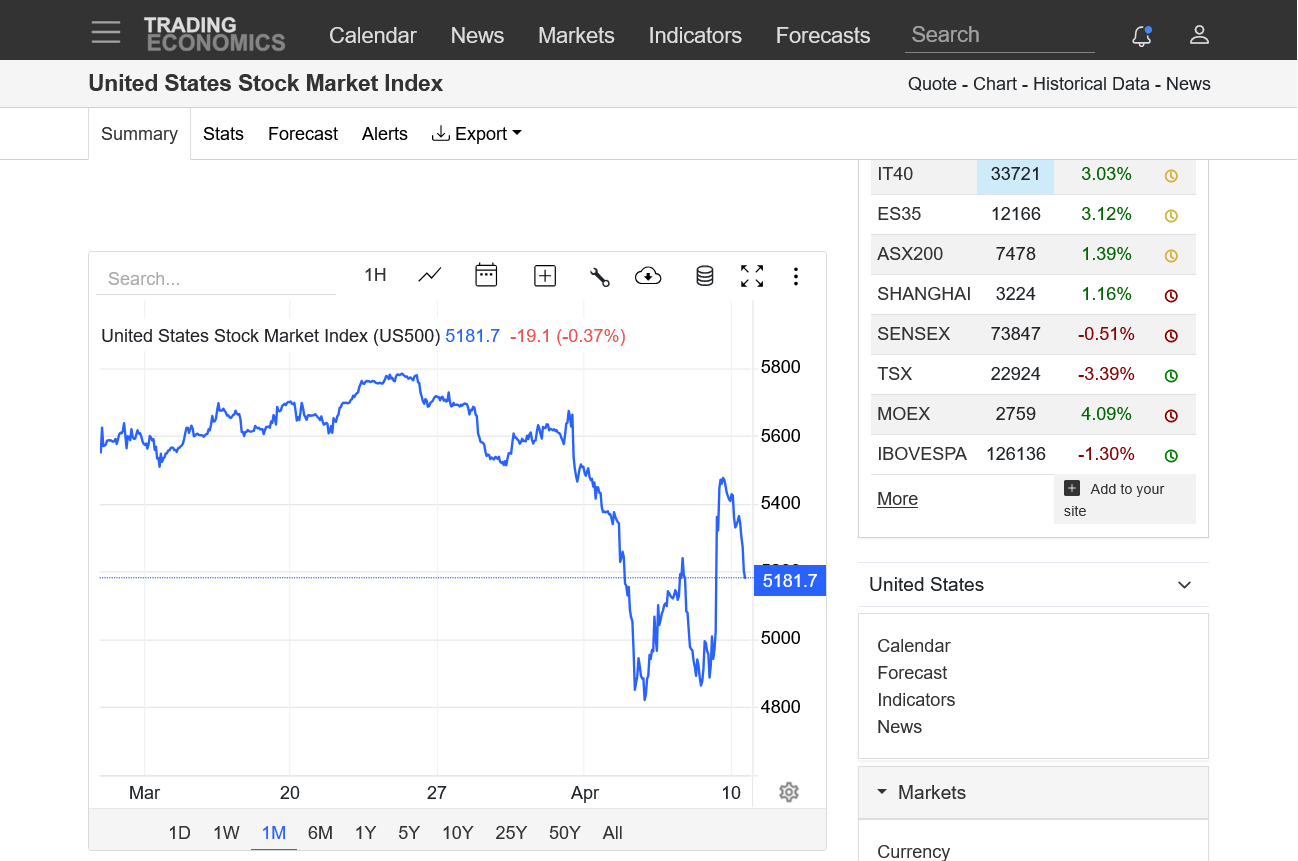The width and height of the screenshot is (1298, 861).
Task: Switch chart range to 1Y
Action: point(365,833)
